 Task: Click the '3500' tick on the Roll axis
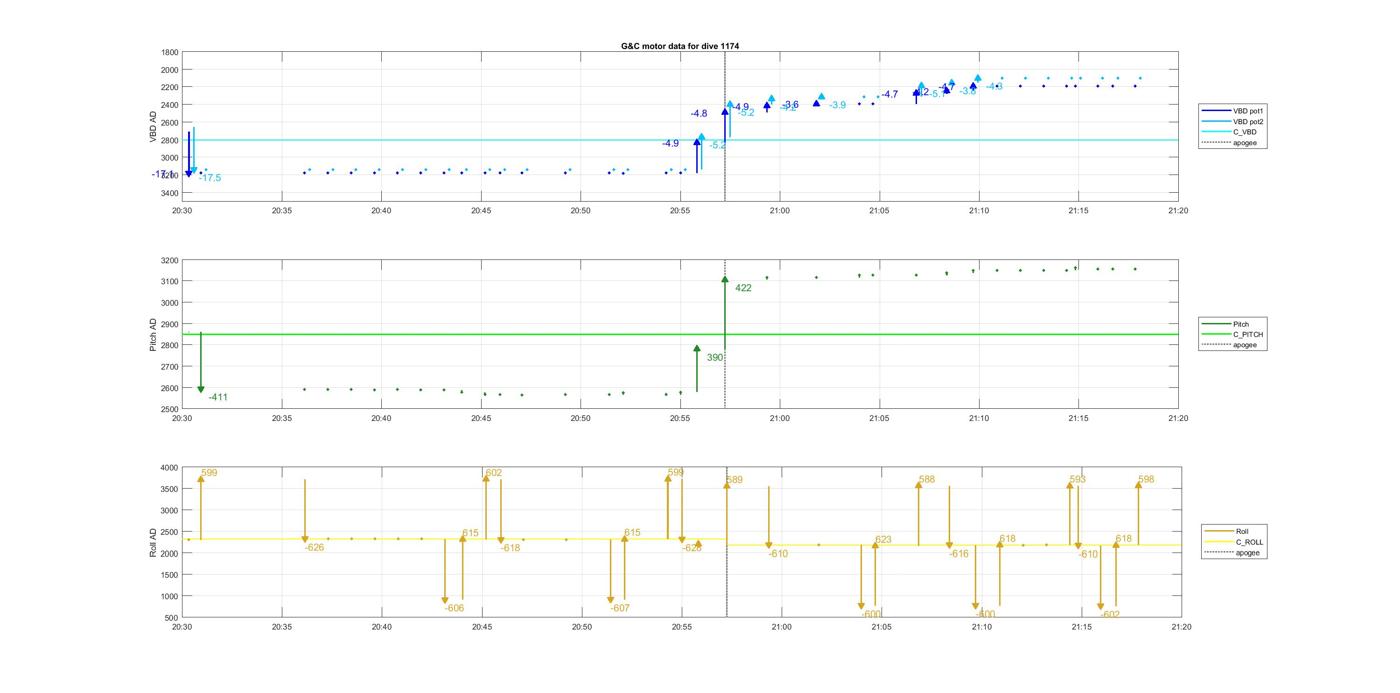(170, 489)
